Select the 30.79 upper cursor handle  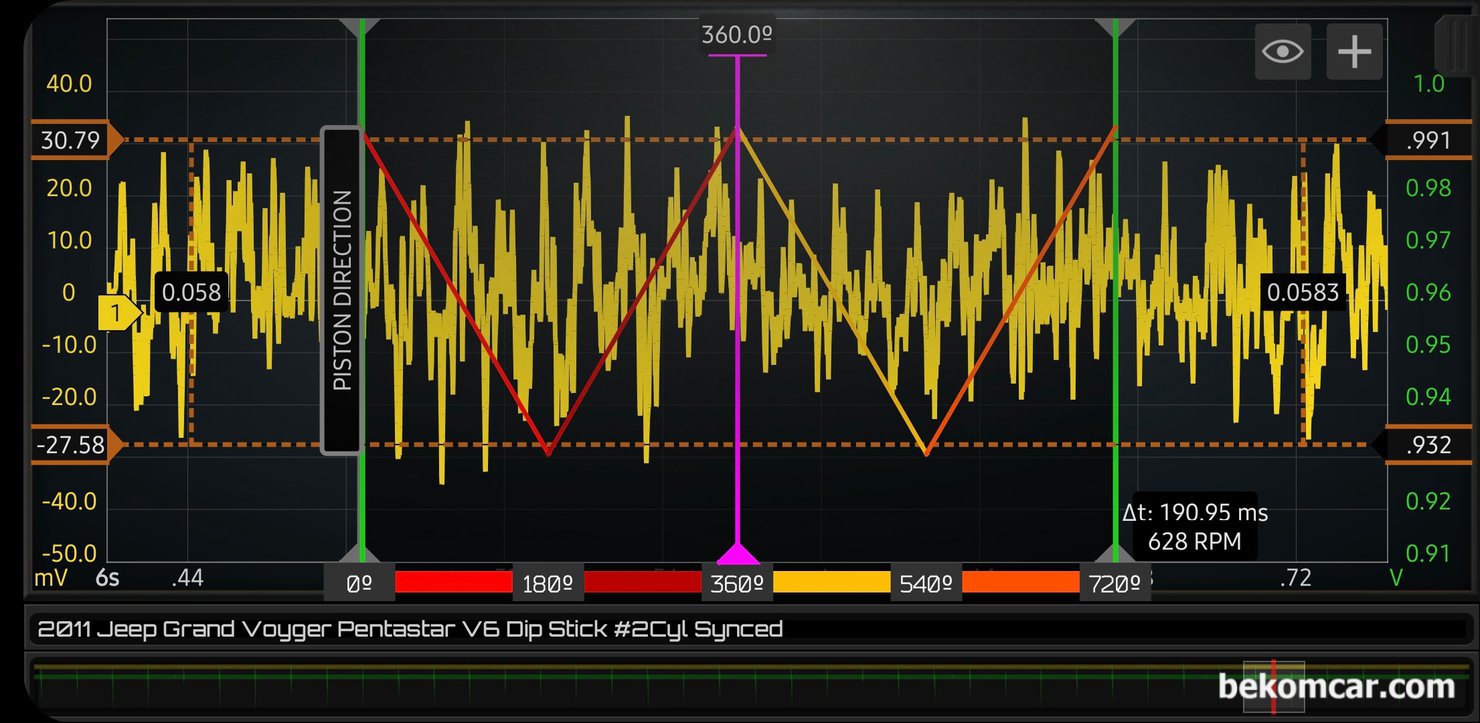(x=72, y=140)
